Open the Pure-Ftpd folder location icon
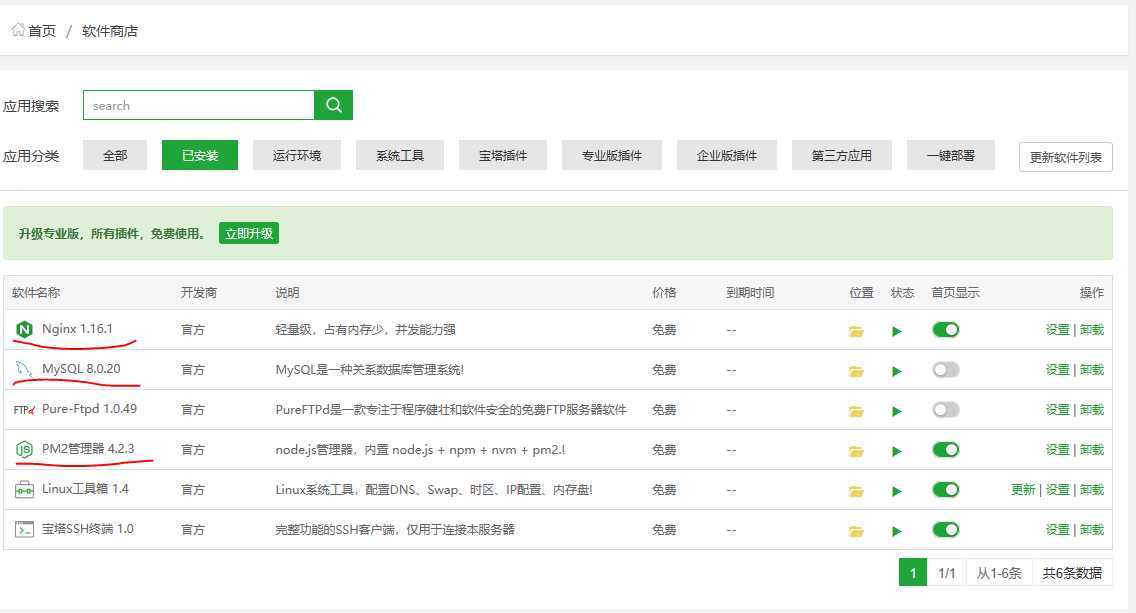 pyautogui.click(x=856, y=411)
